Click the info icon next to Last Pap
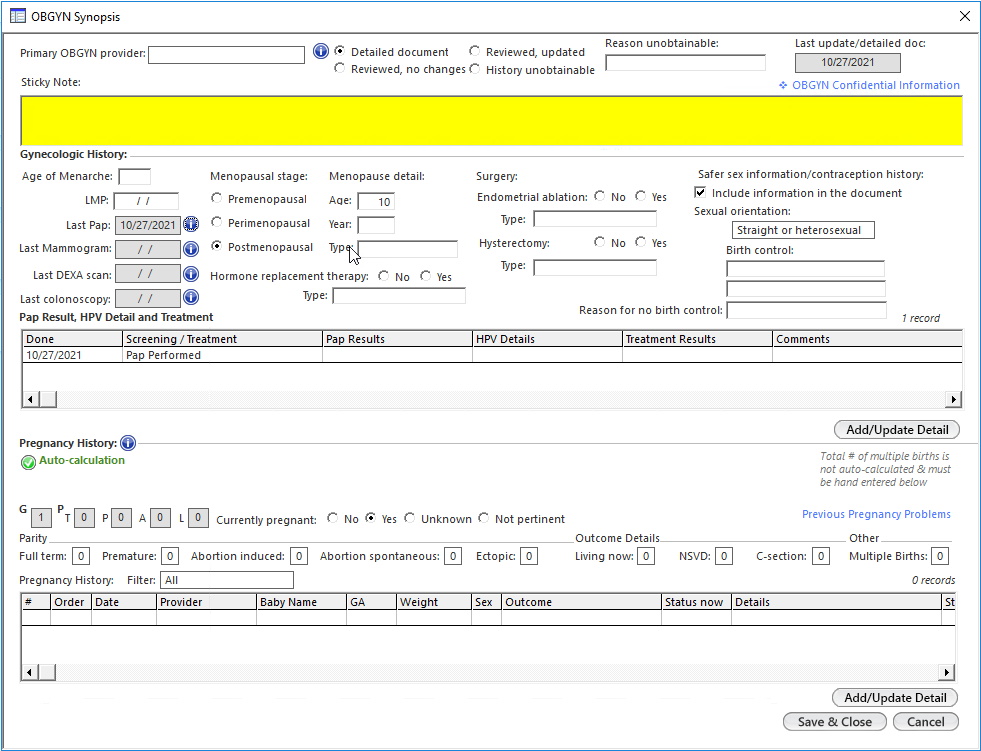This screenshot has height=751, width=981. point(191,224)
